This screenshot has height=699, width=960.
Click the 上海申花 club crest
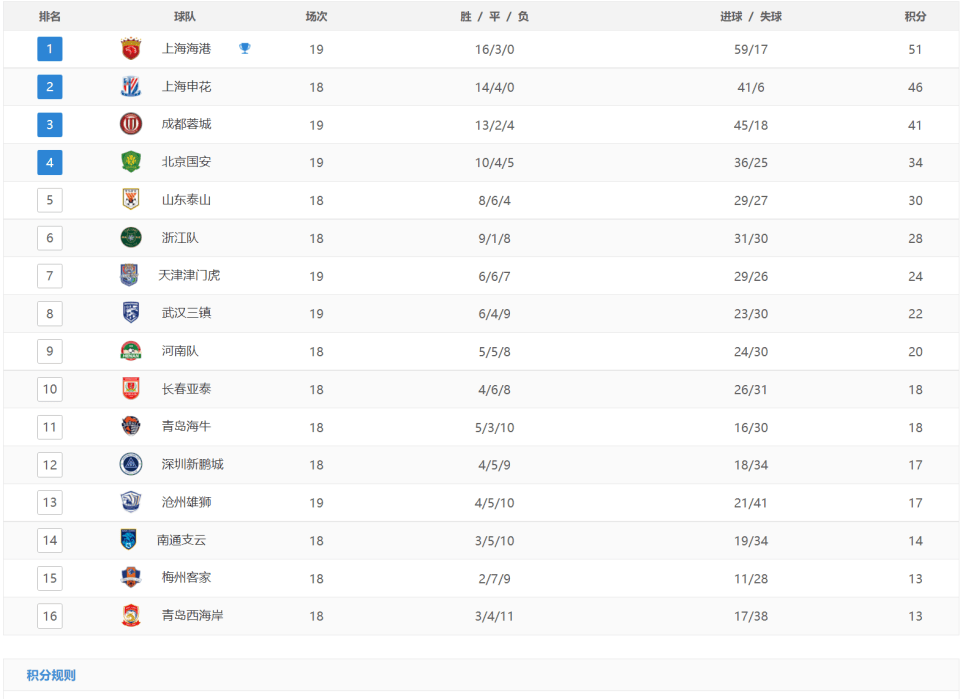[130, 87]
